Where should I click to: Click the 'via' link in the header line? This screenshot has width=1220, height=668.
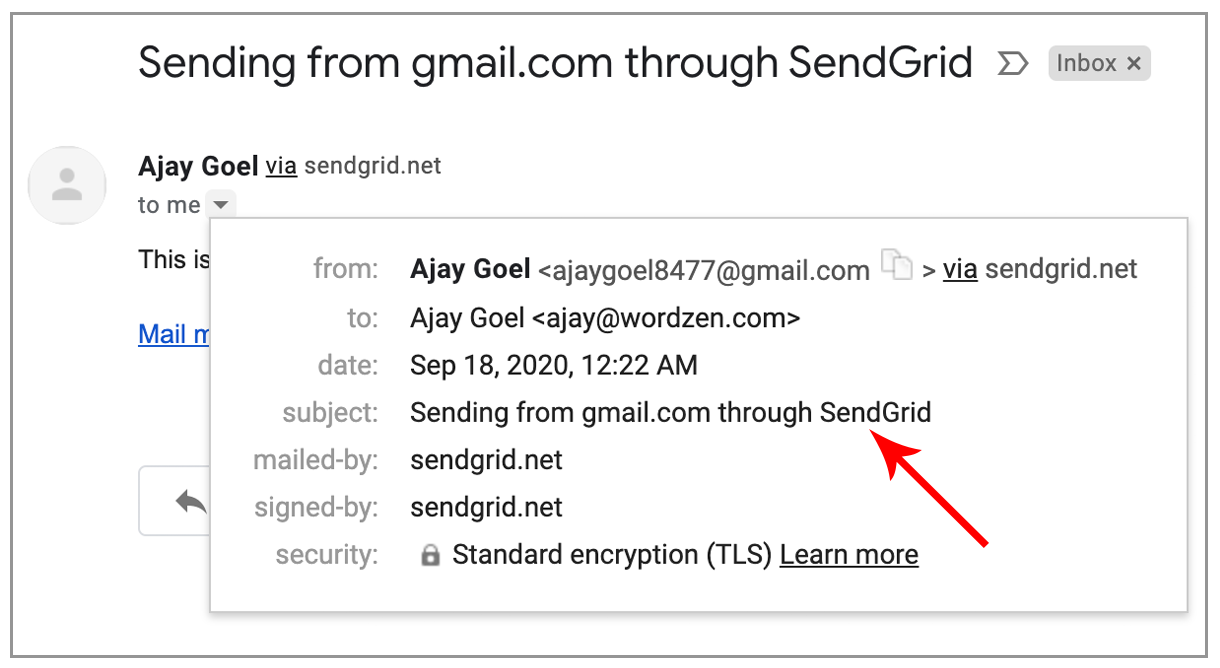coord(281,166)
